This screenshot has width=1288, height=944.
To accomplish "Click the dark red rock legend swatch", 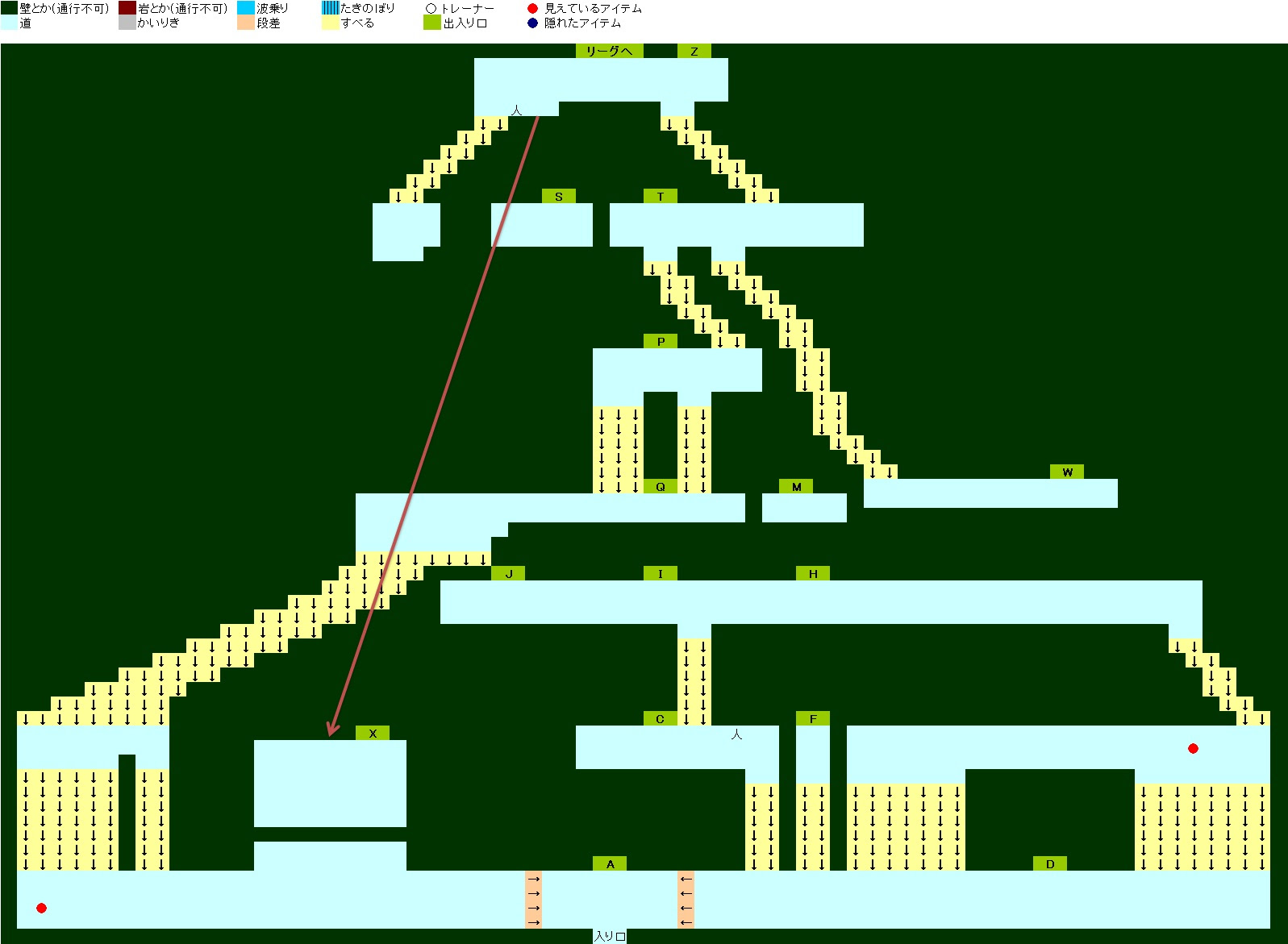I will tap(127, 8).
